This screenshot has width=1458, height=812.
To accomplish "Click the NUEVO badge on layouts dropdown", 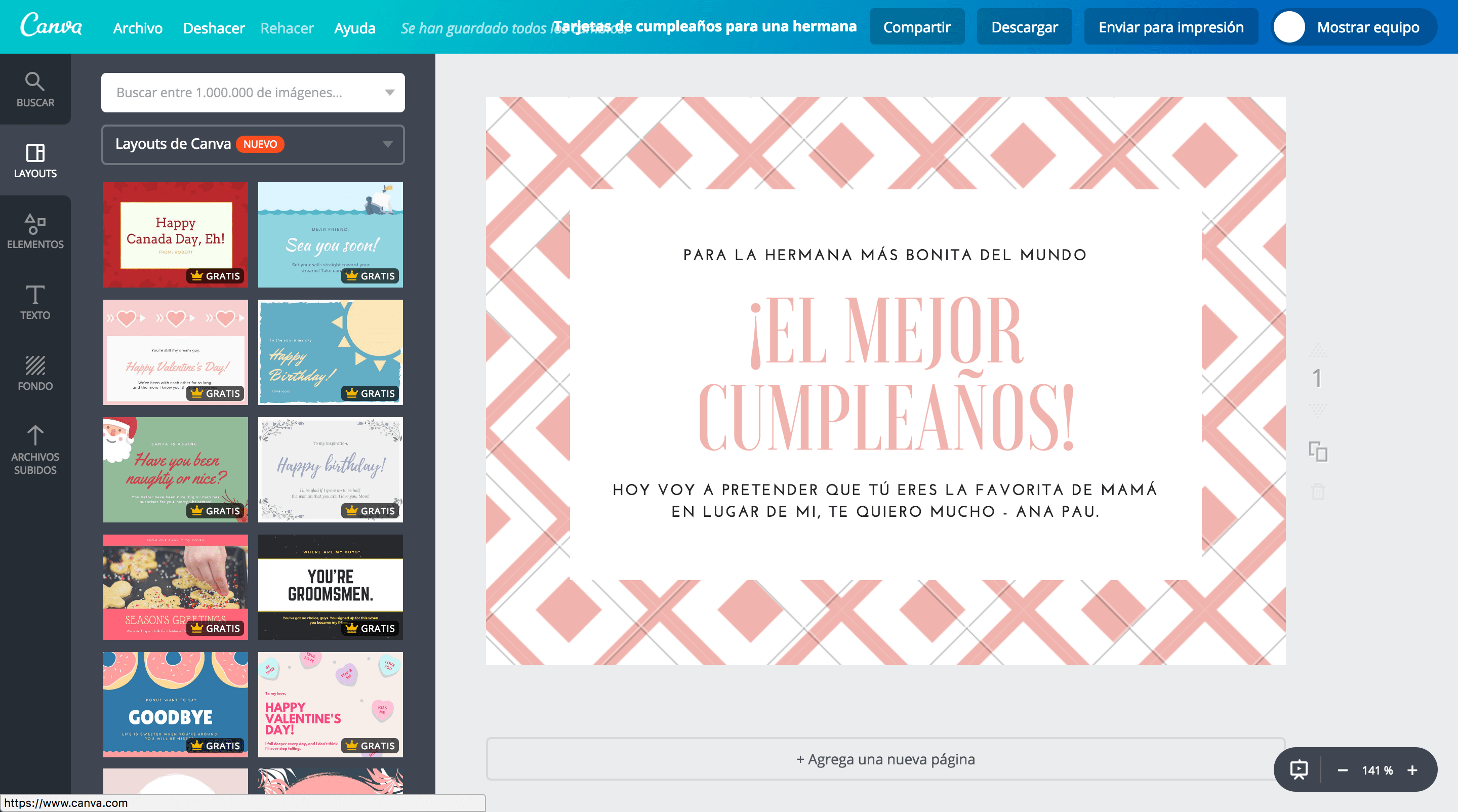I will click(x=260, y=144).
